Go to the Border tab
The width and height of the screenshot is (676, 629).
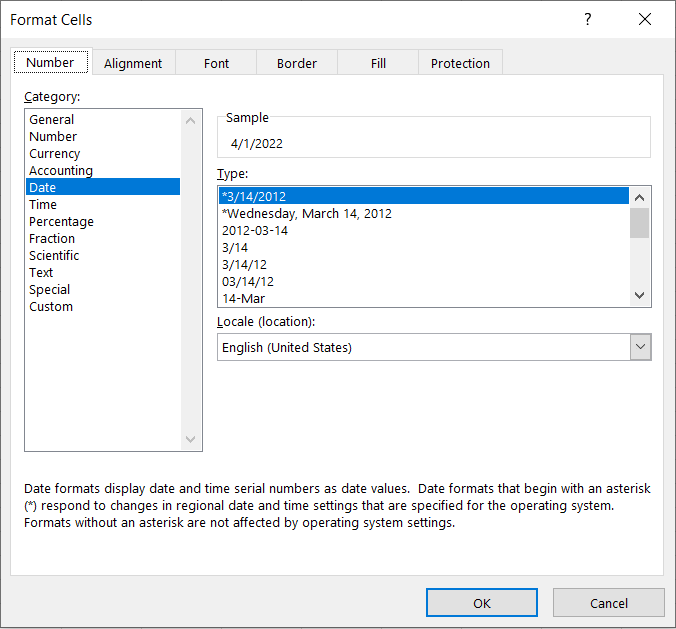tap(297, 63)
